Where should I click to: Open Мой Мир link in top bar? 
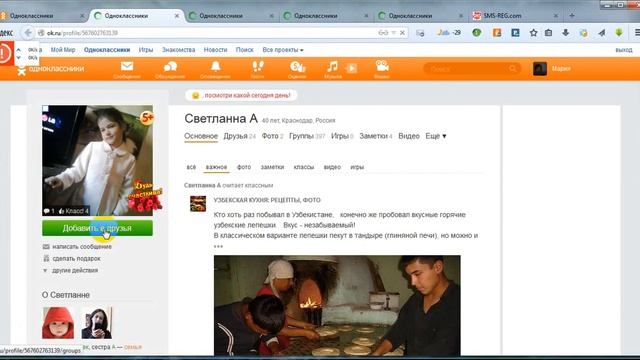pyautogui.click(x=63, y=50)
